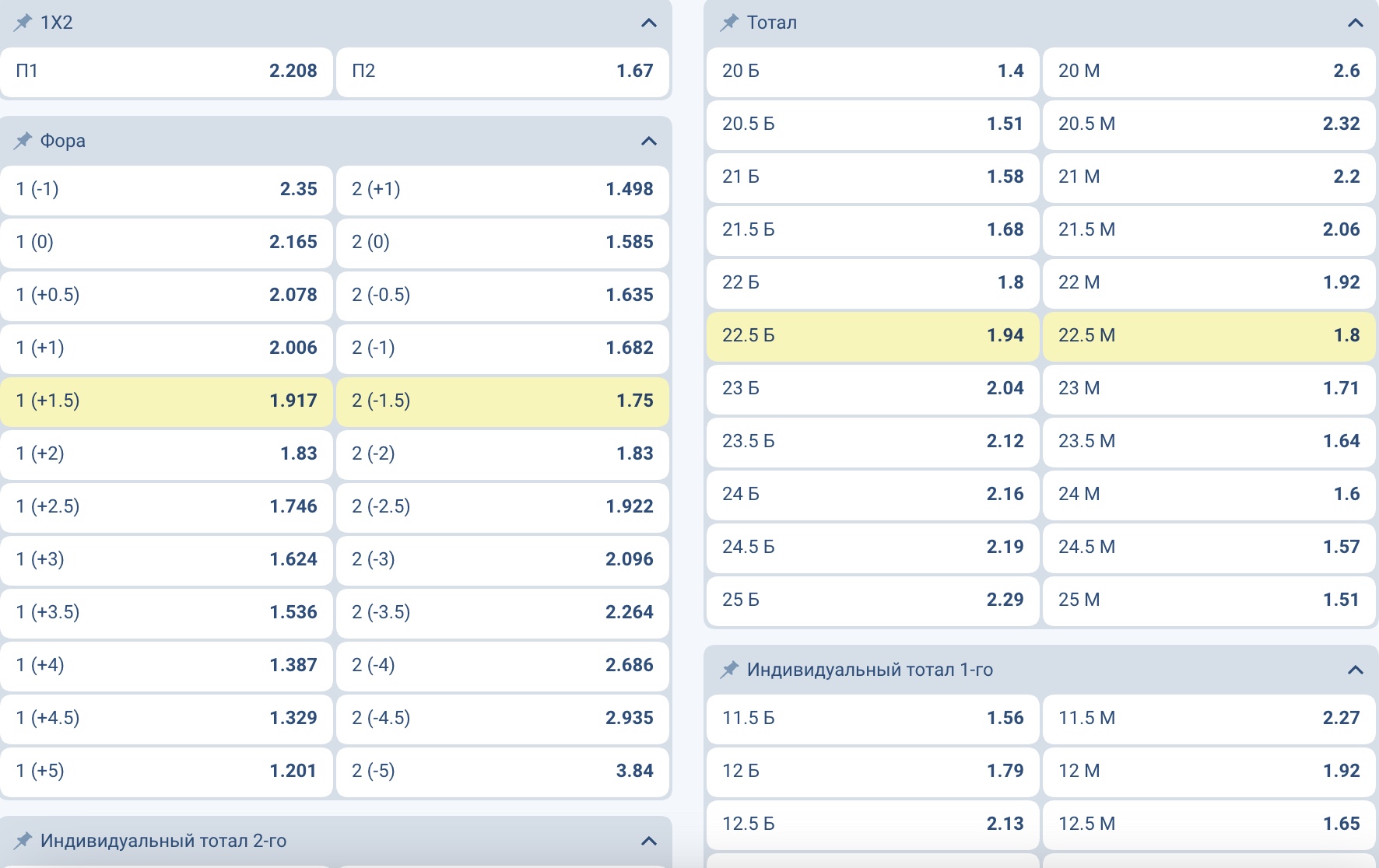The width and height of the screenshot is (1379, 868).
Task: Choose handicap 2 (-5) at 3.84
Action: 503,772
